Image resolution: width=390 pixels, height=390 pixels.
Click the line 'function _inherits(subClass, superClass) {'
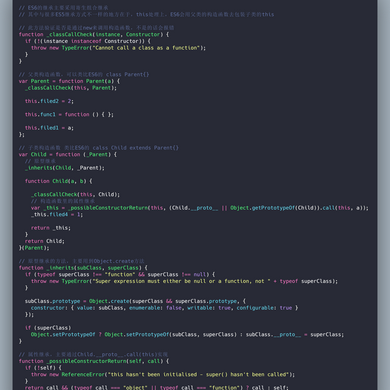(83, 268)
